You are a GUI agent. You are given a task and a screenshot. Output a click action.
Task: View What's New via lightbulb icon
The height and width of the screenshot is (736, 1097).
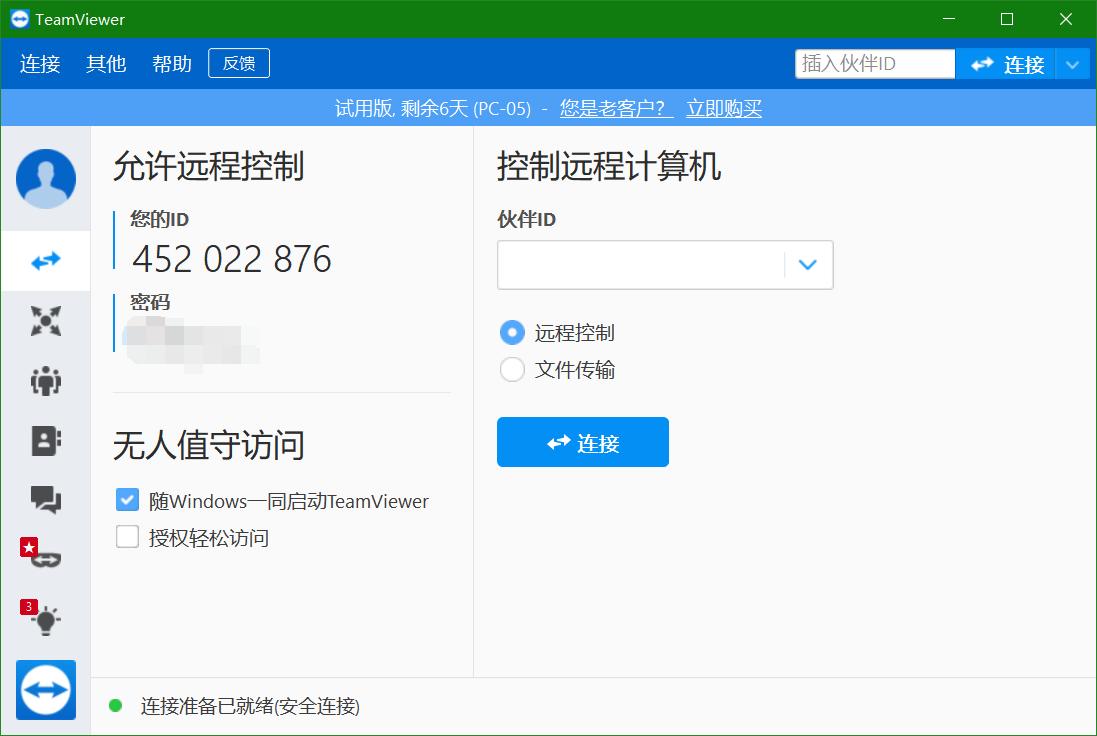pos(45,619)
